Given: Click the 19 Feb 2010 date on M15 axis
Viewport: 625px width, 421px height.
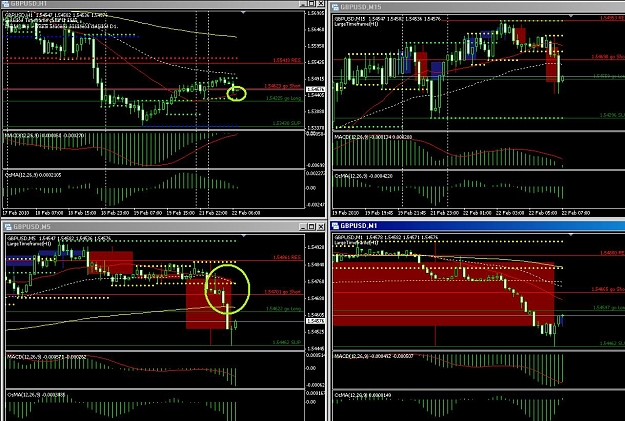Looking at the screenshot, I should pyautogui.click(x=345, y=213).
